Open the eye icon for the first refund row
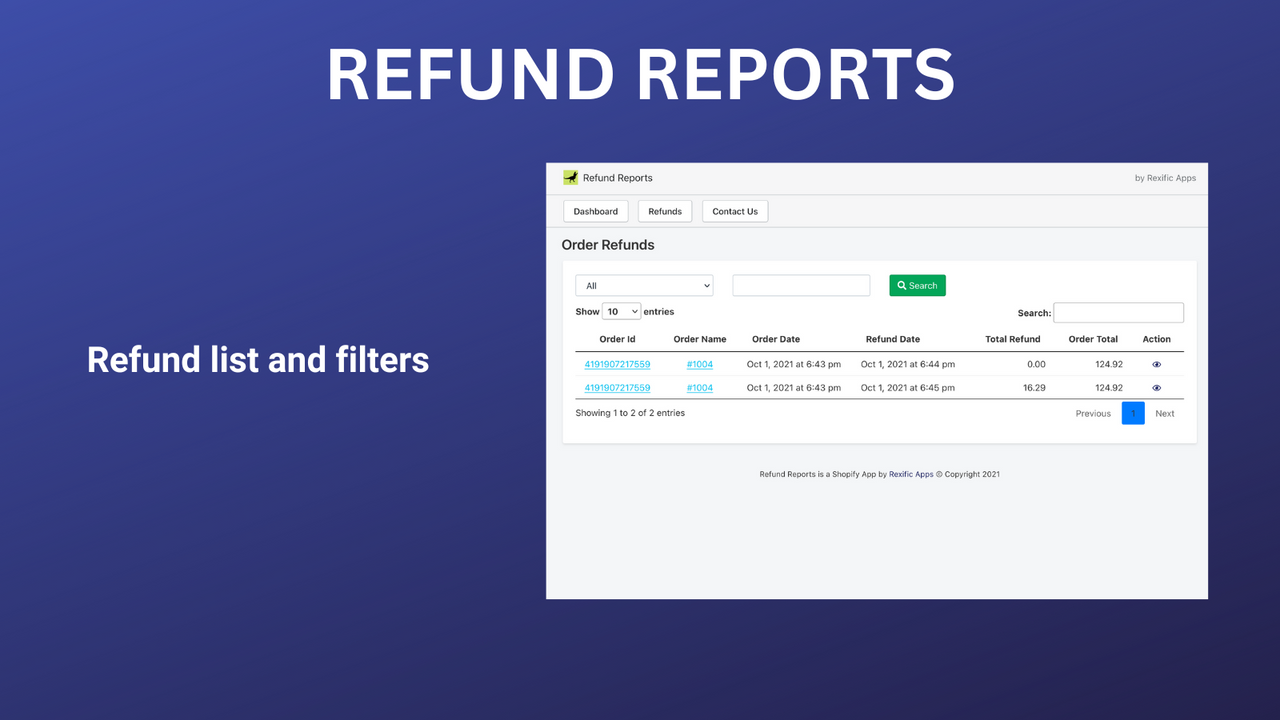This screenshot has height=720, width=1280. pyautogui.click(x=1156, y=364)
